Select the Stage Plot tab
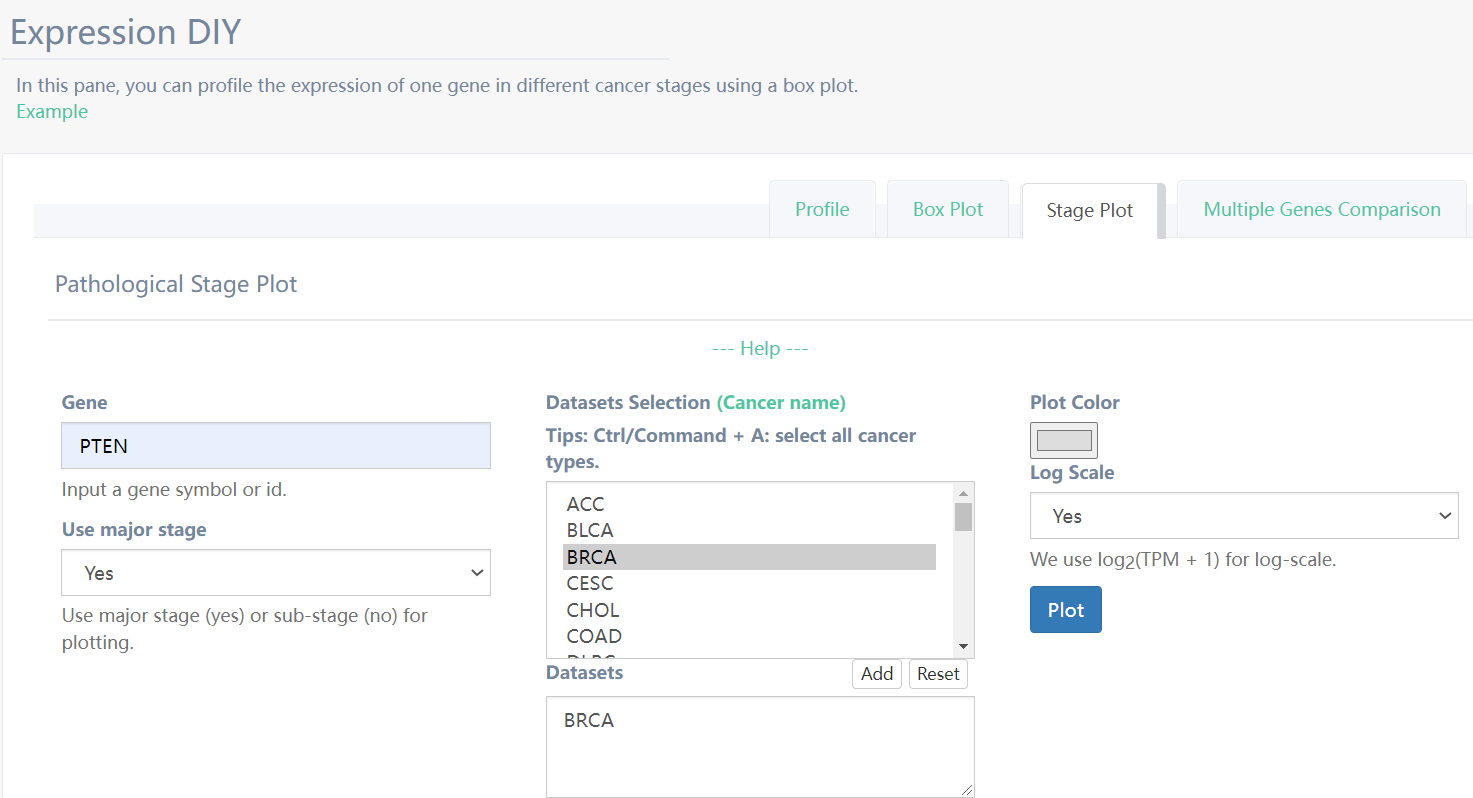The height and width of the screenshot is (798, 1473). pyautogui.click(x=1089, y=211)
